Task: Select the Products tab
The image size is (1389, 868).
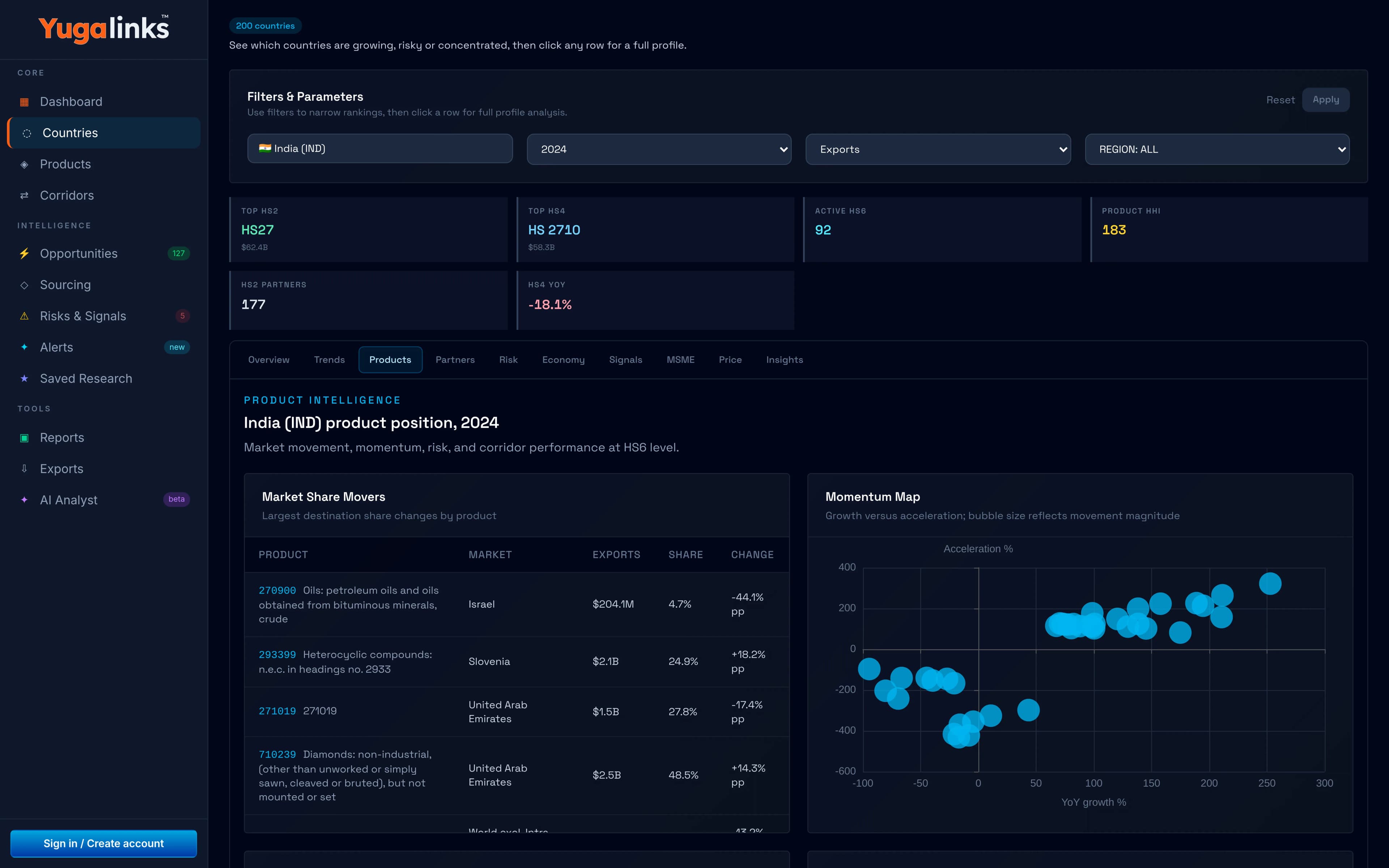Action: (x=390, y=360)
